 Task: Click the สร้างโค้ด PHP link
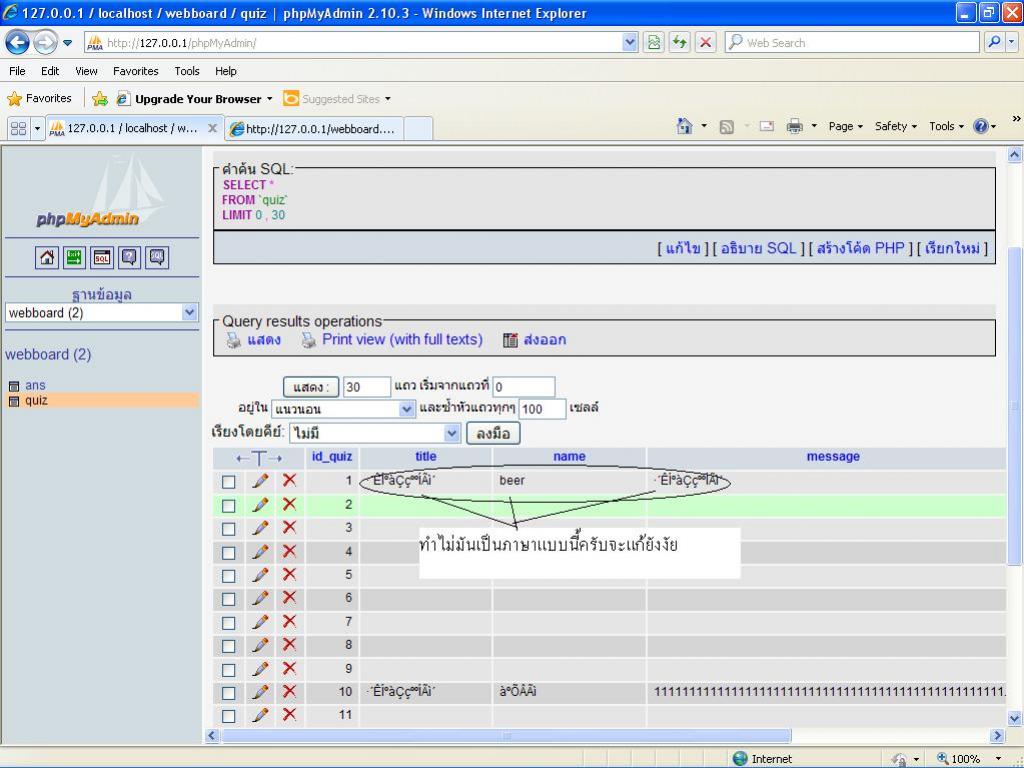tap(860, 248)
